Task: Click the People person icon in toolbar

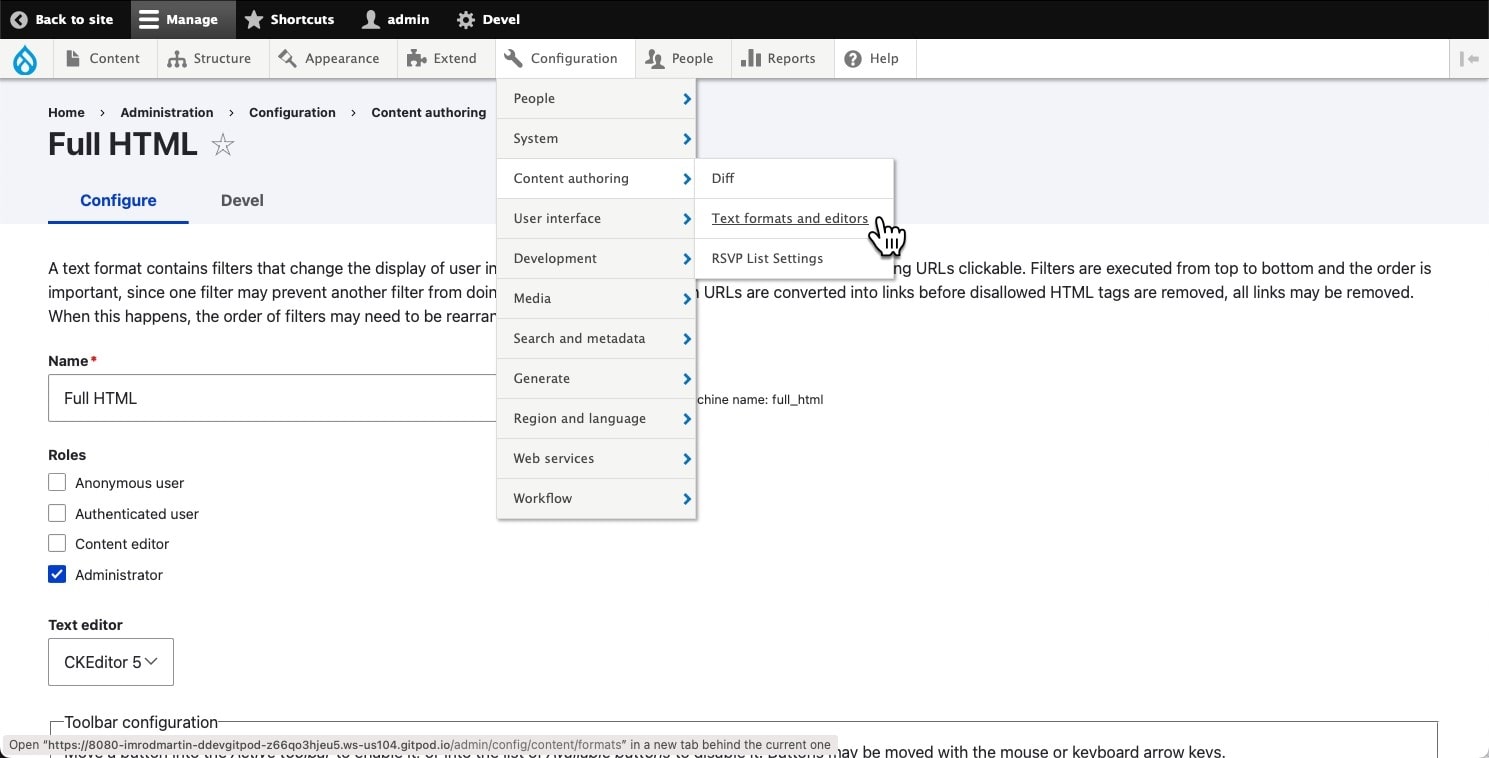Action: [655, 59]
